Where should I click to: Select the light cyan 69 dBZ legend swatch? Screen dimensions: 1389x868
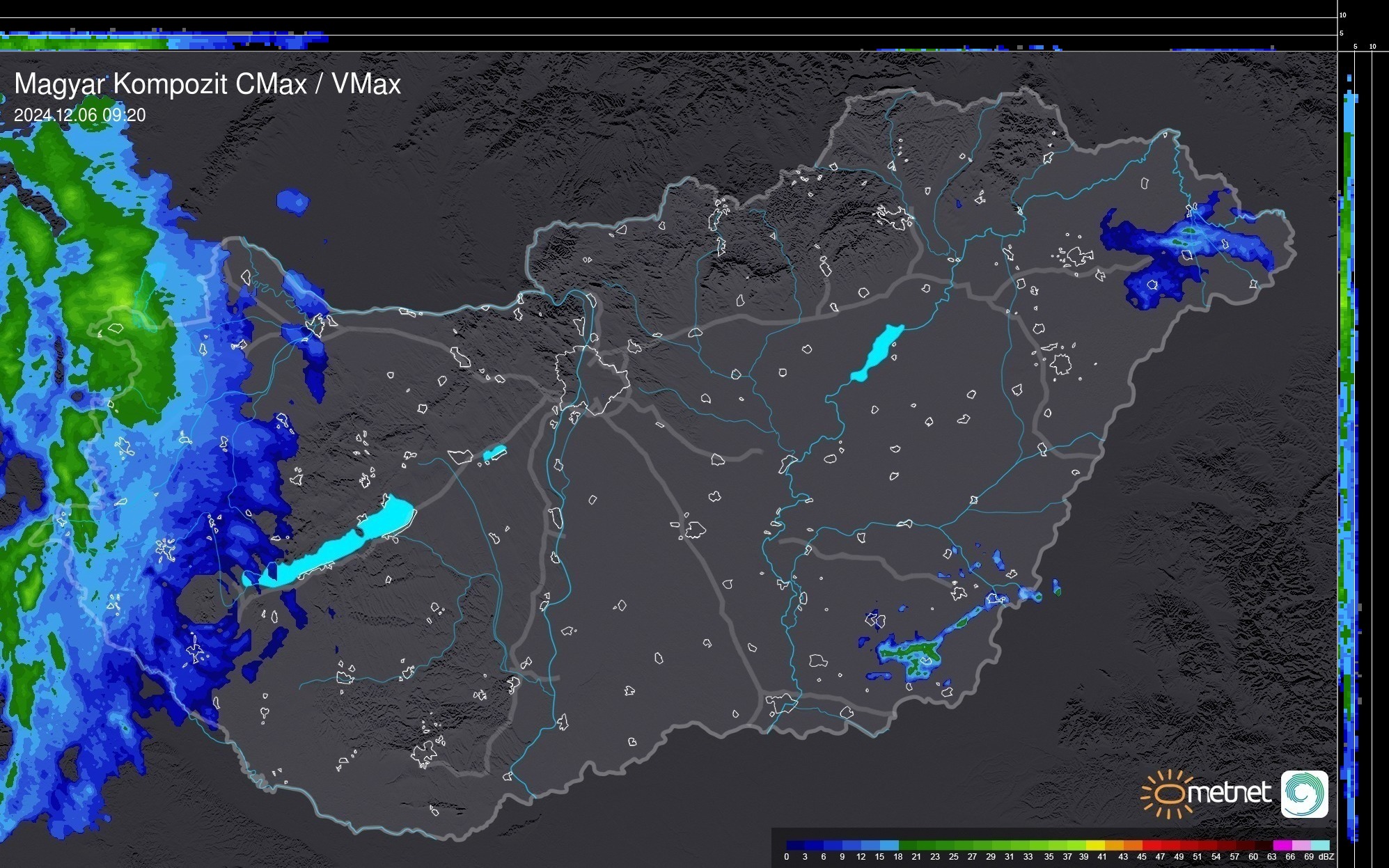1319,845
